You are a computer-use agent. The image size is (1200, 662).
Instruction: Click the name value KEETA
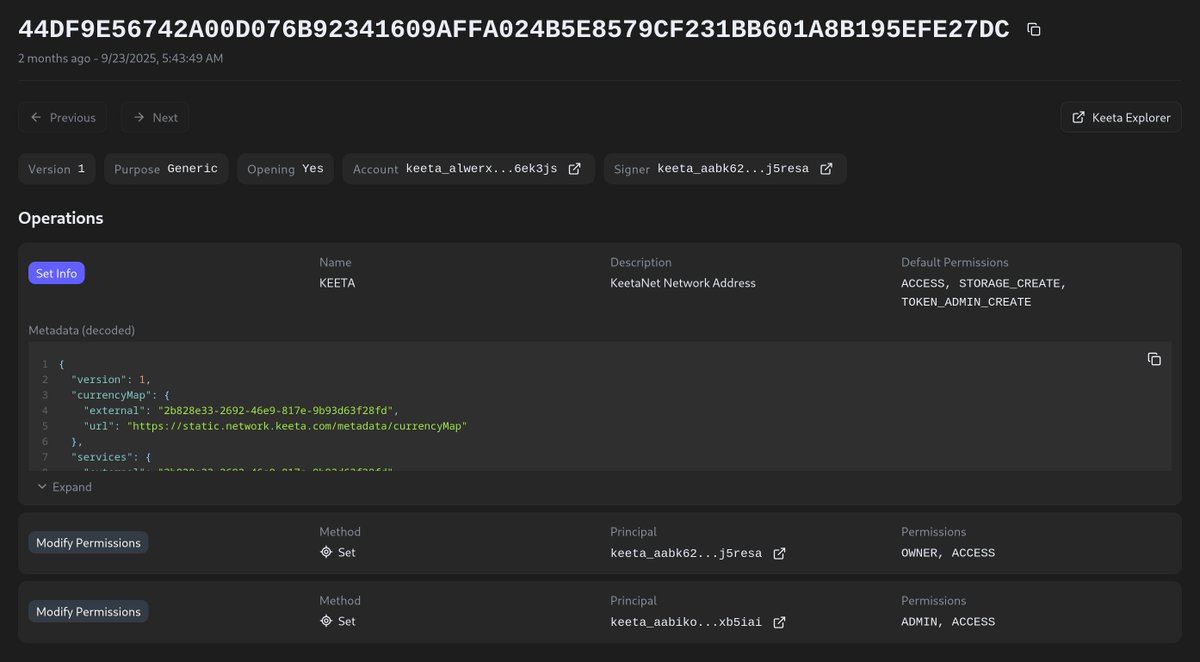coord(337,283)
